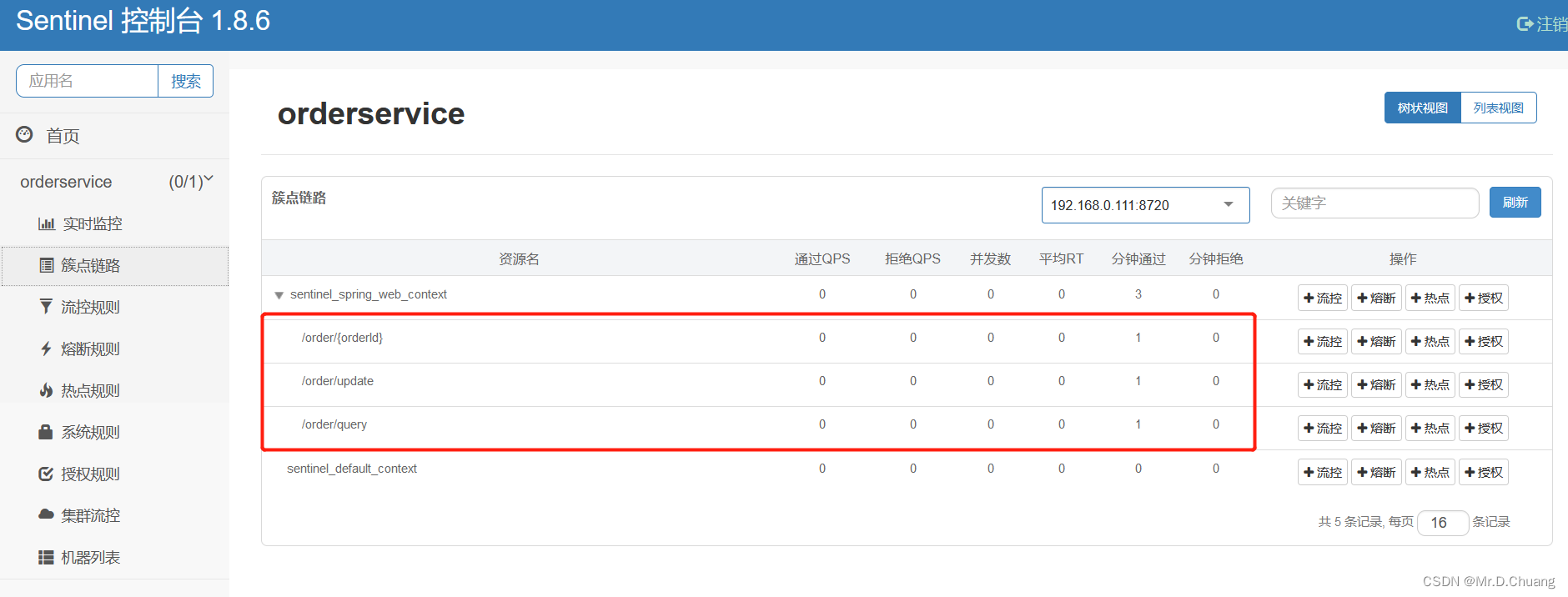This screenshot has height=597, width=1568.
Task: Add 流控 rule for /order/{orderId}
Action: 1323,341
